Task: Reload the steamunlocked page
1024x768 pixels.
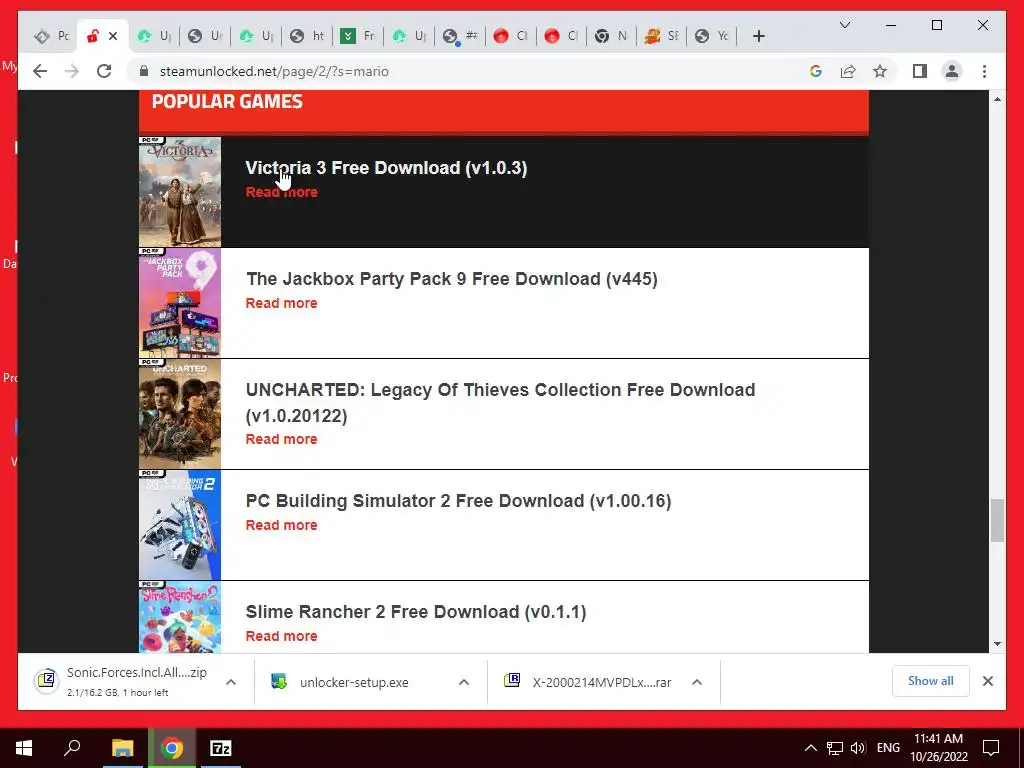Action: pyautogui.click(x=104, y=71)
